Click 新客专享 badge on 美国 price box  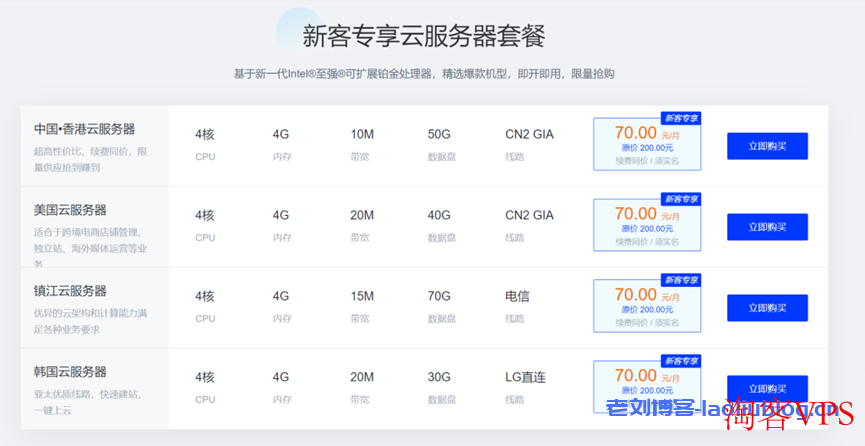pyautogui.click(x=681, y=199)
